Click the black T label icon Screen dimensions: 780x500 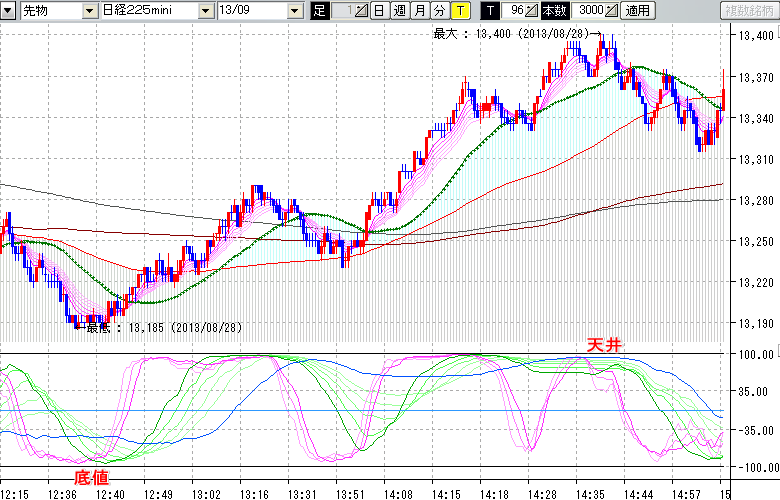pyautogui.click(x=489, y=11)
